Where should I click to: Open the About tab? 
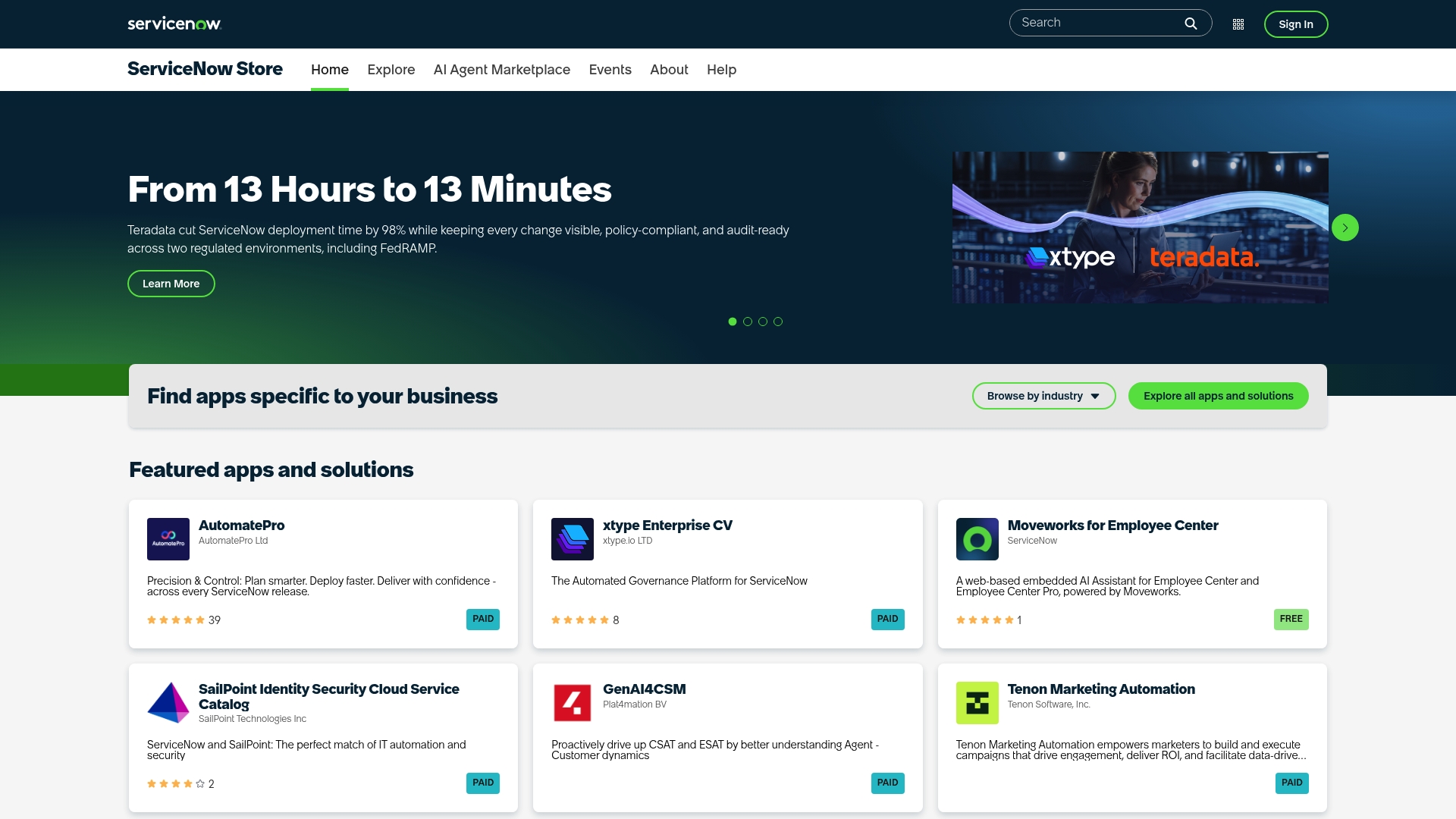click(669, 70)
